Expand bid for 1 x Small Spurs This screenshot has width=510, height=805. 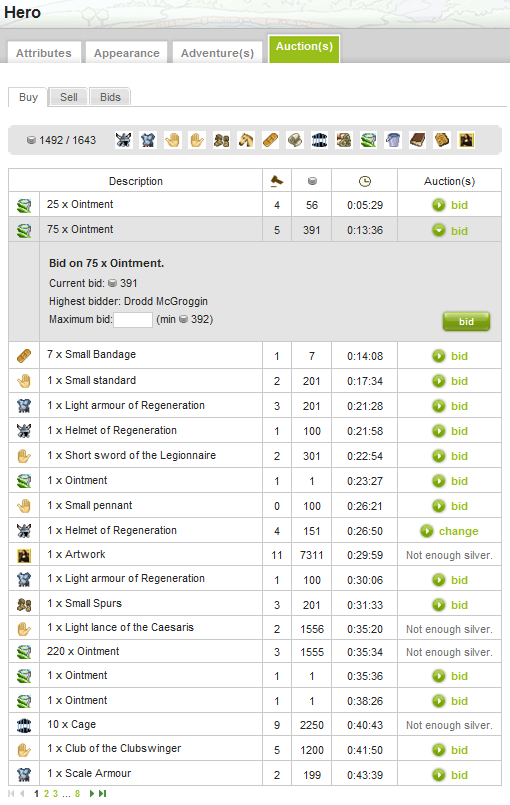[x=450, y=605]
